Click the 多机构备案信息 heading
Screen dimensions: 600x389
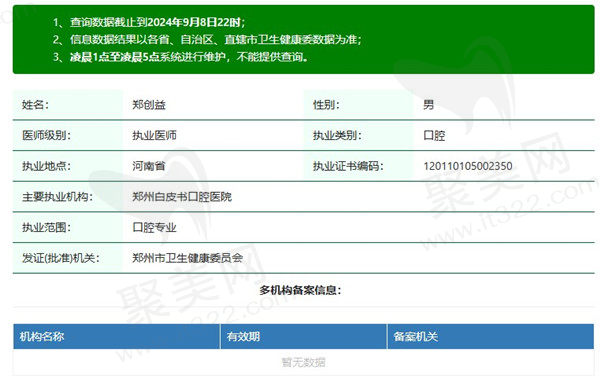300,290
